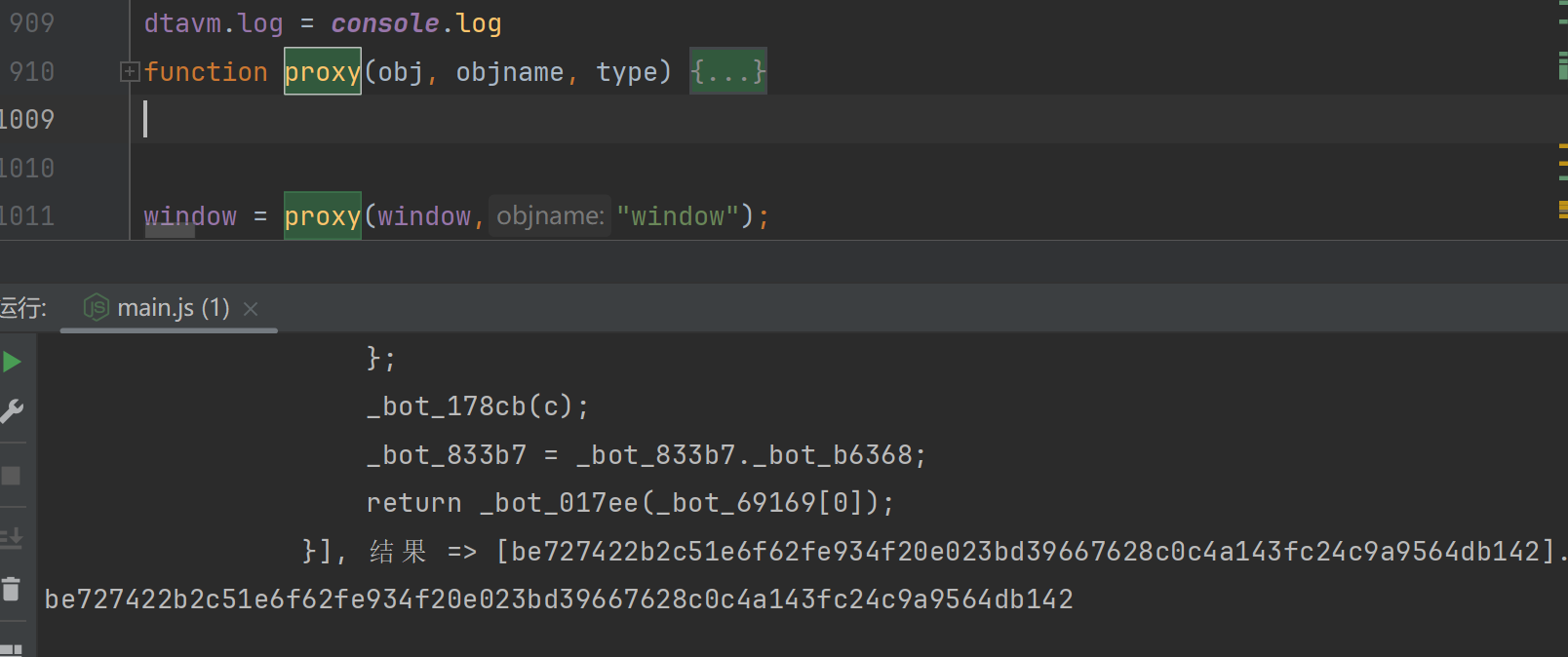Click dtavm.log at start of line 909

[x=214, y=23]
